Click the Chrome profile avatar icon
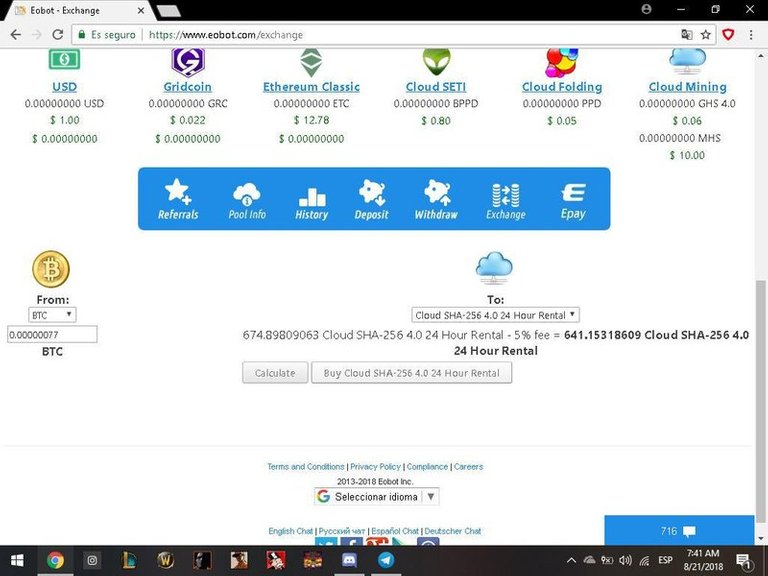Screen dimensions: 768x576 [x=647, y=9]
